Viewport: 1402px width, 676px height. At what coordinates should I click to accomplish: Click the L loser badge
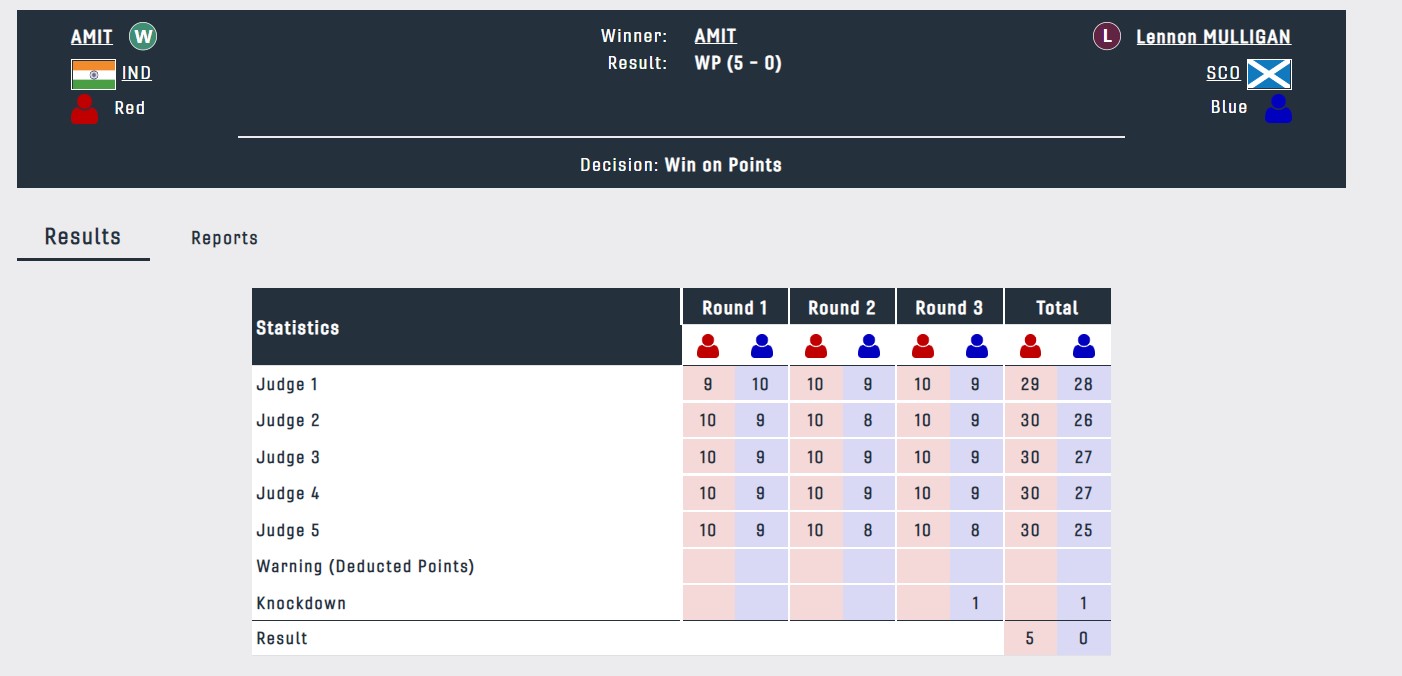1106,38
